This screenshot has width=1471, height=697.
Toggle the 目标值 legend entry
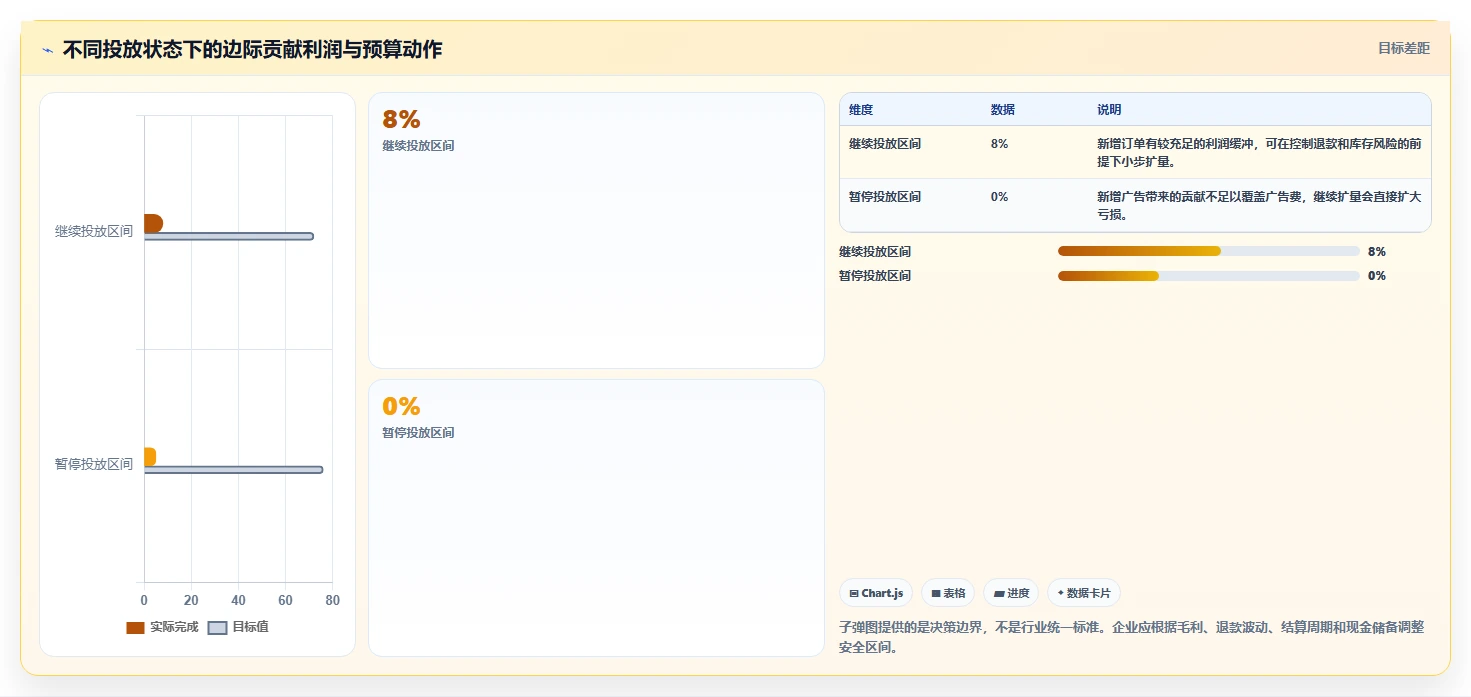coord(238,627)
